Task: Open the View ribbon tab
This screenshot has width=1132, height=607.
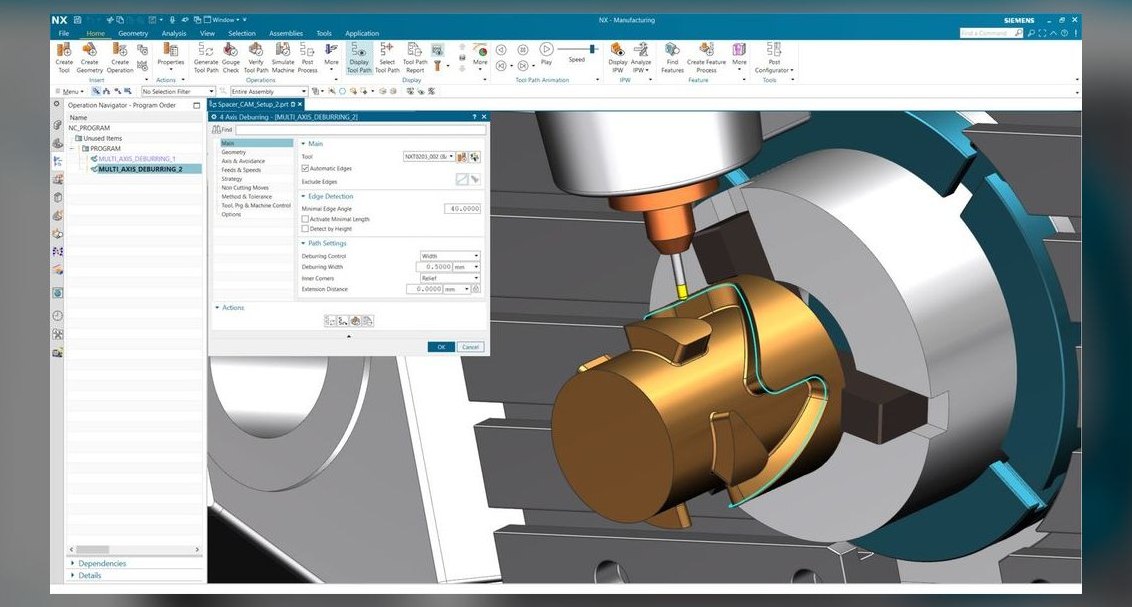Action: tap(207, 33)
